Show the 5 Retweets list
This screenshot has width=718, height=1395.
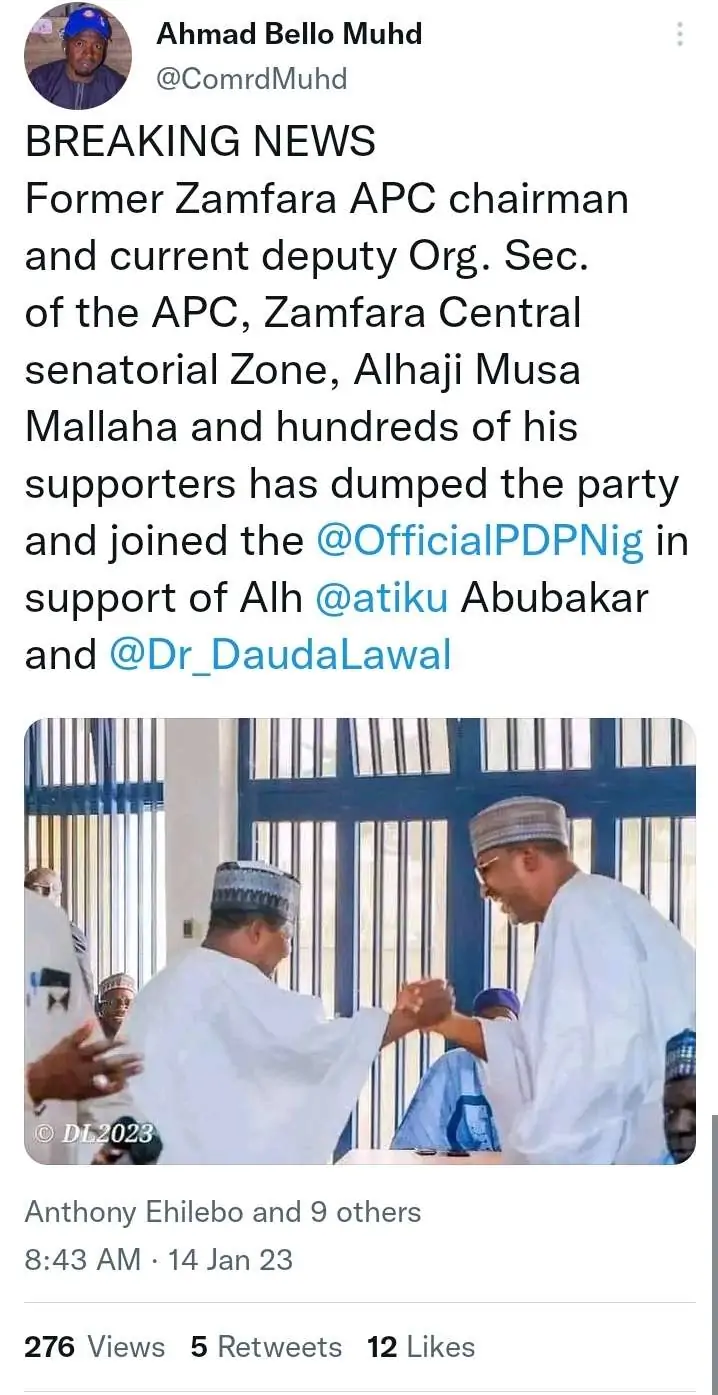(x=266, y=1347)
